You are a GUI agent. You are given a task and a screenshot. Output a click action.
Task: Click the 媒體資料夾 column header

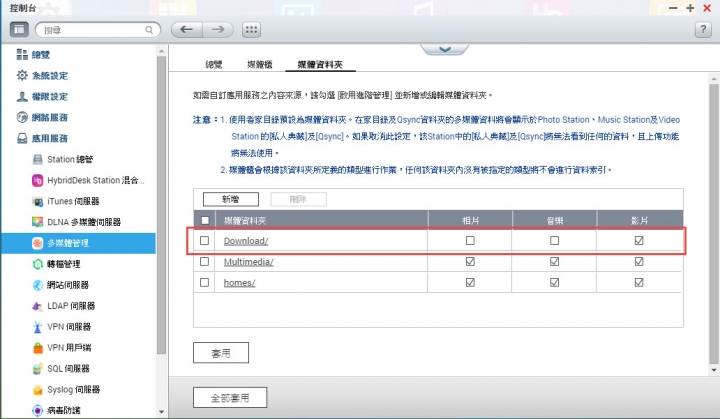click(x=321, y=220)
